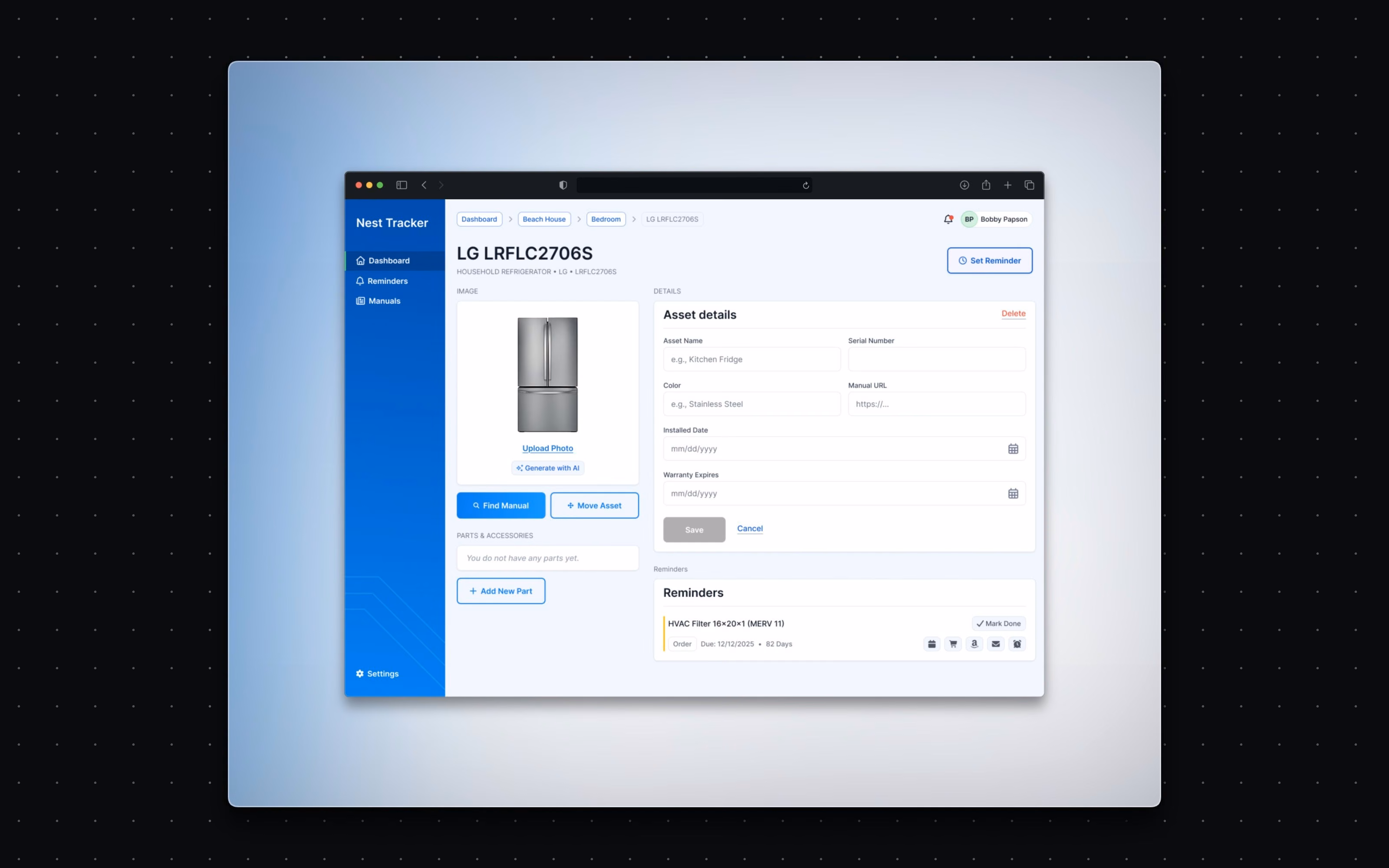Click Order tag on HVAC reminder
The width and height of the screenshot is (1389, 868).
tap(682, 644)
